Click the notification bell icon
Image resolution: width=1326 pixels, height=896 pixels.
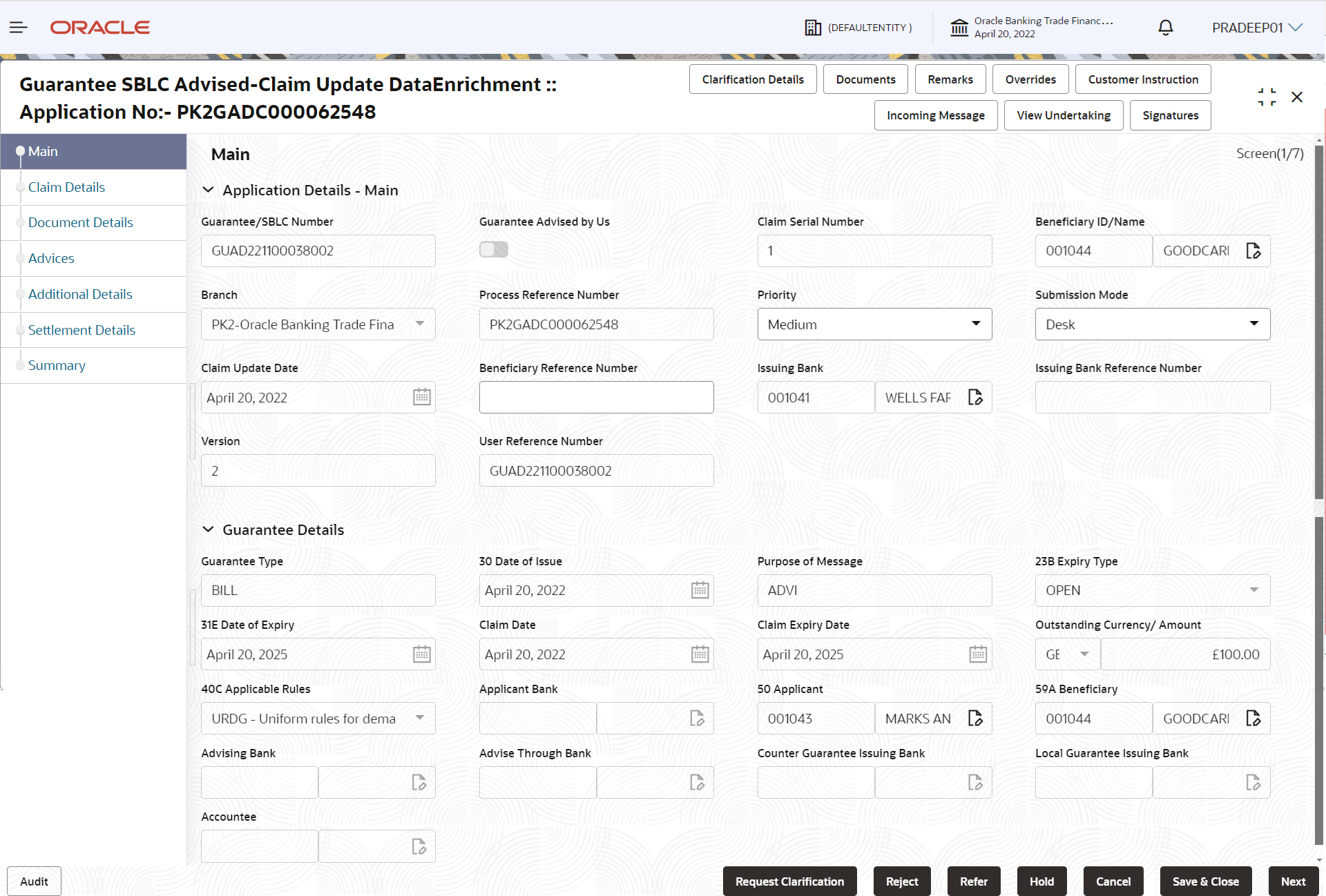tap(1165, 28)
